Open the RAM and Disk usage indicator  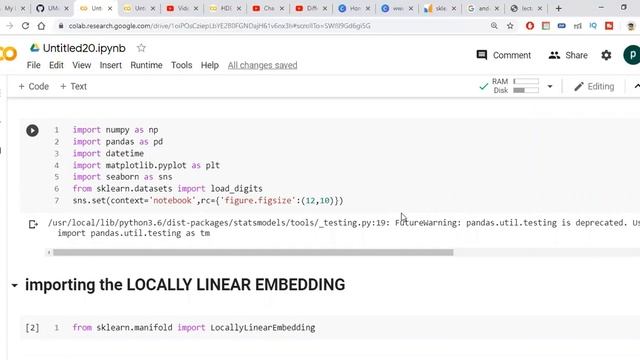[x=516, y=86]
